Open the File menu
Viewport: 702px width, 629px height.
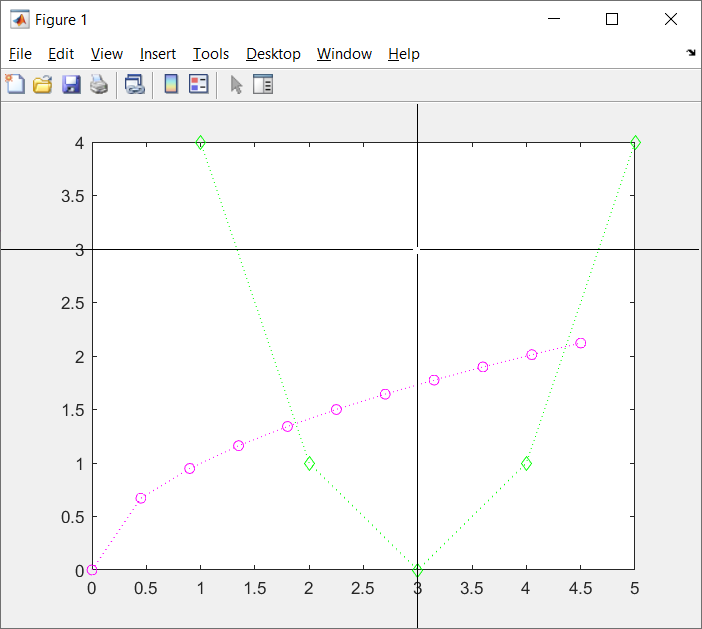(20, 54)
